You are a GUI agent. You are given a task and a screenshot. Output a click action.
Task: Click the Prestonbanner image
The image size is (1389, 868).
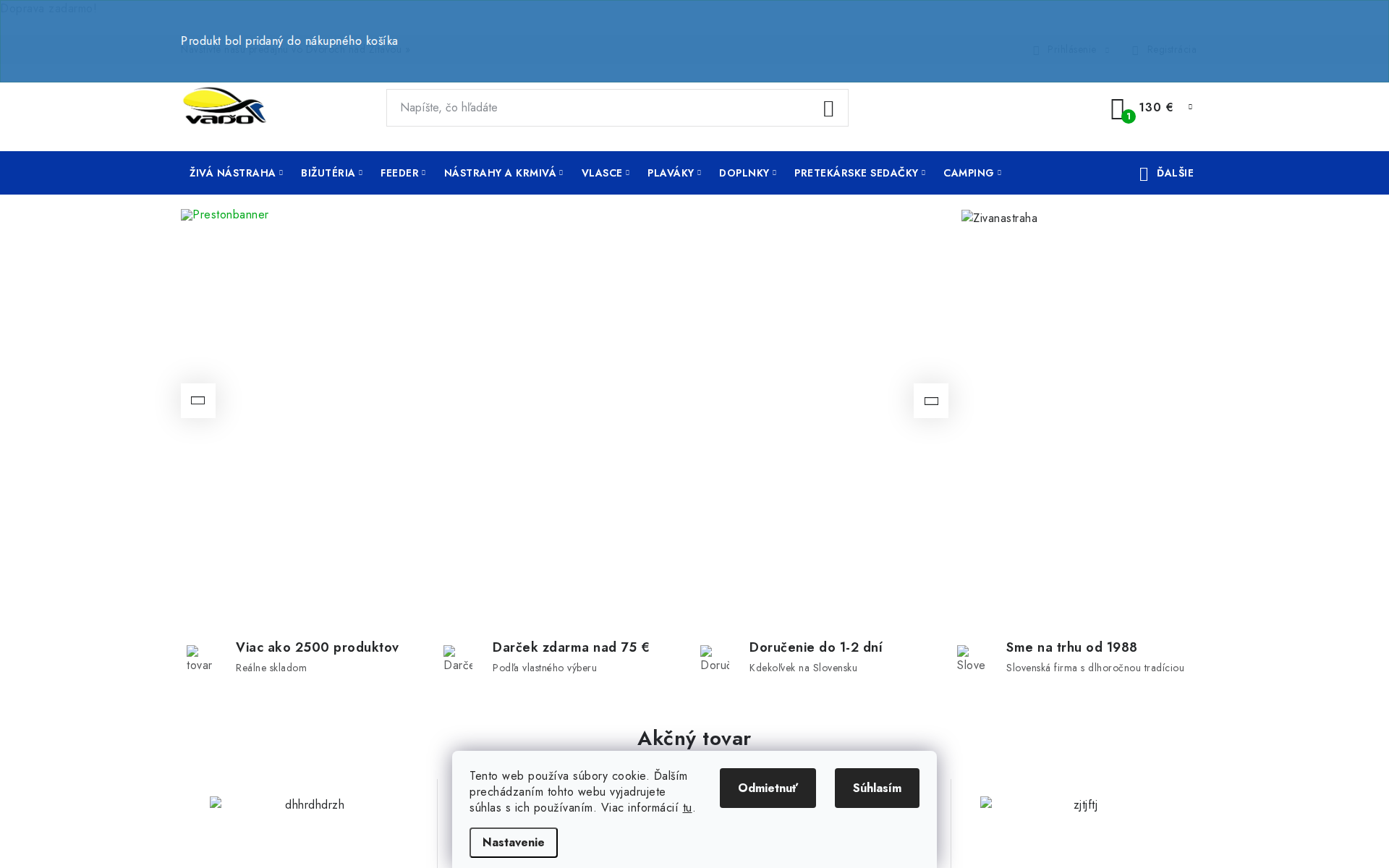pyautogui.click(x=225, y=215)
